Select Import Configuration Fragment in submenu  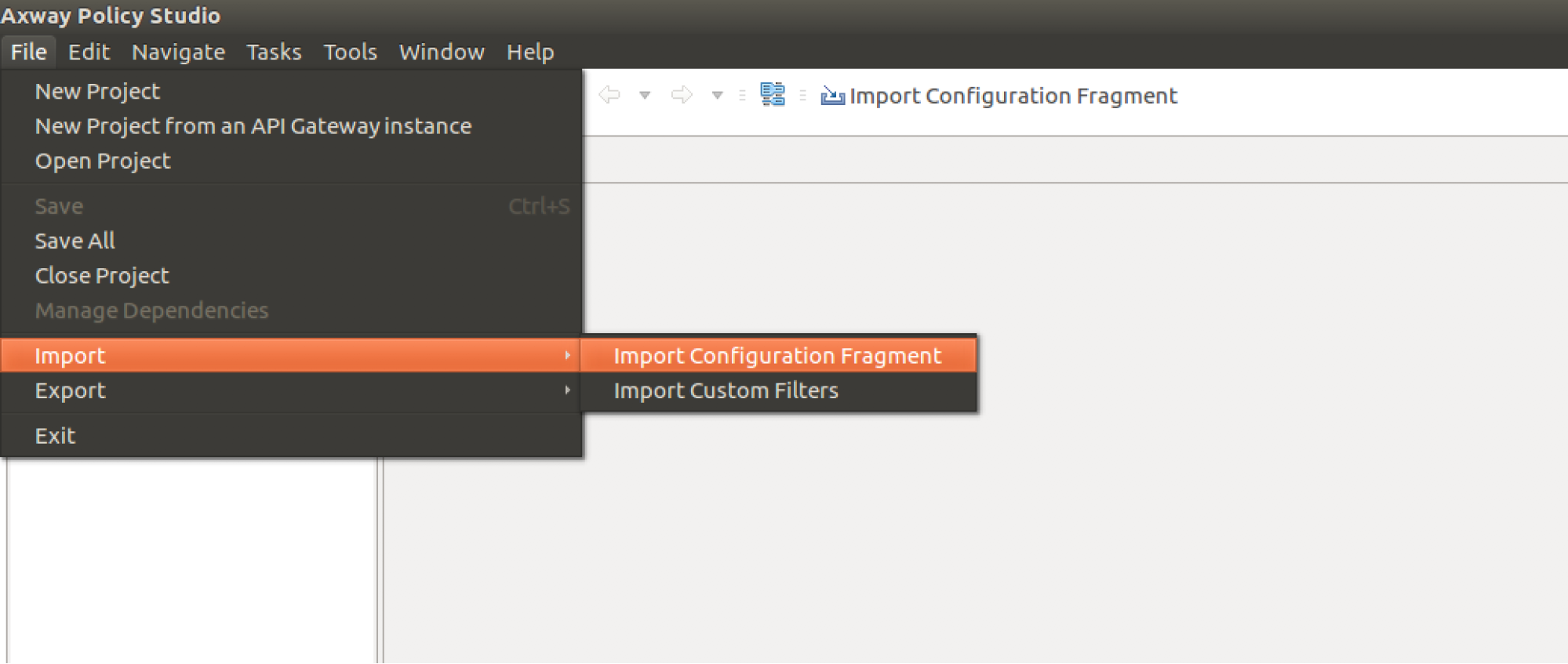coord(778,356)
